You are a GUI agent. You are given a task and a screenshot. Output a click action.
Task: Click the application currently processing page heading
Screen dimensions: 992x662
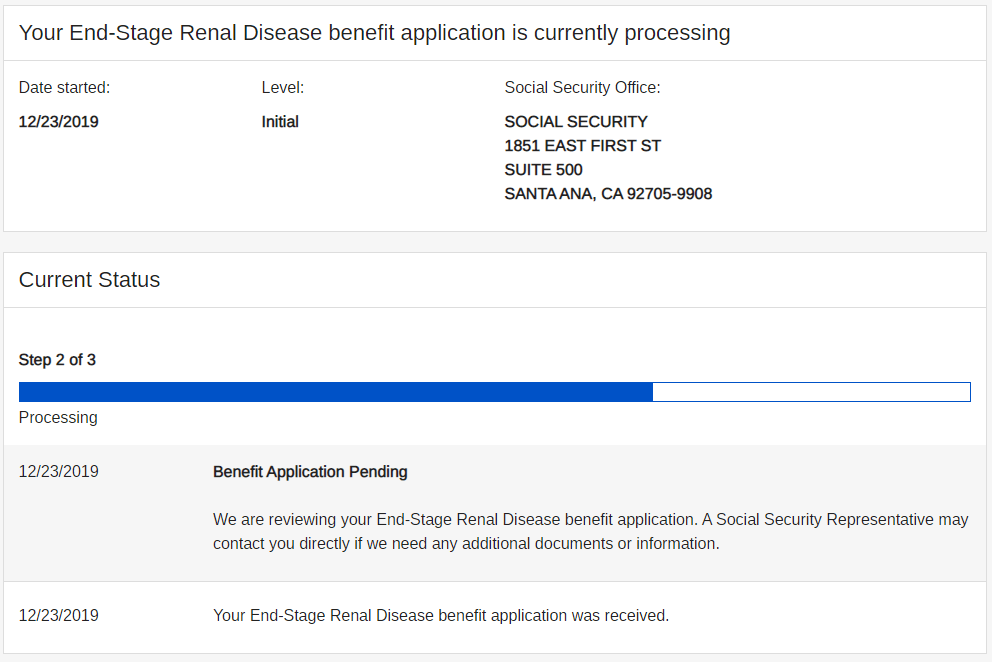point(374,33)
